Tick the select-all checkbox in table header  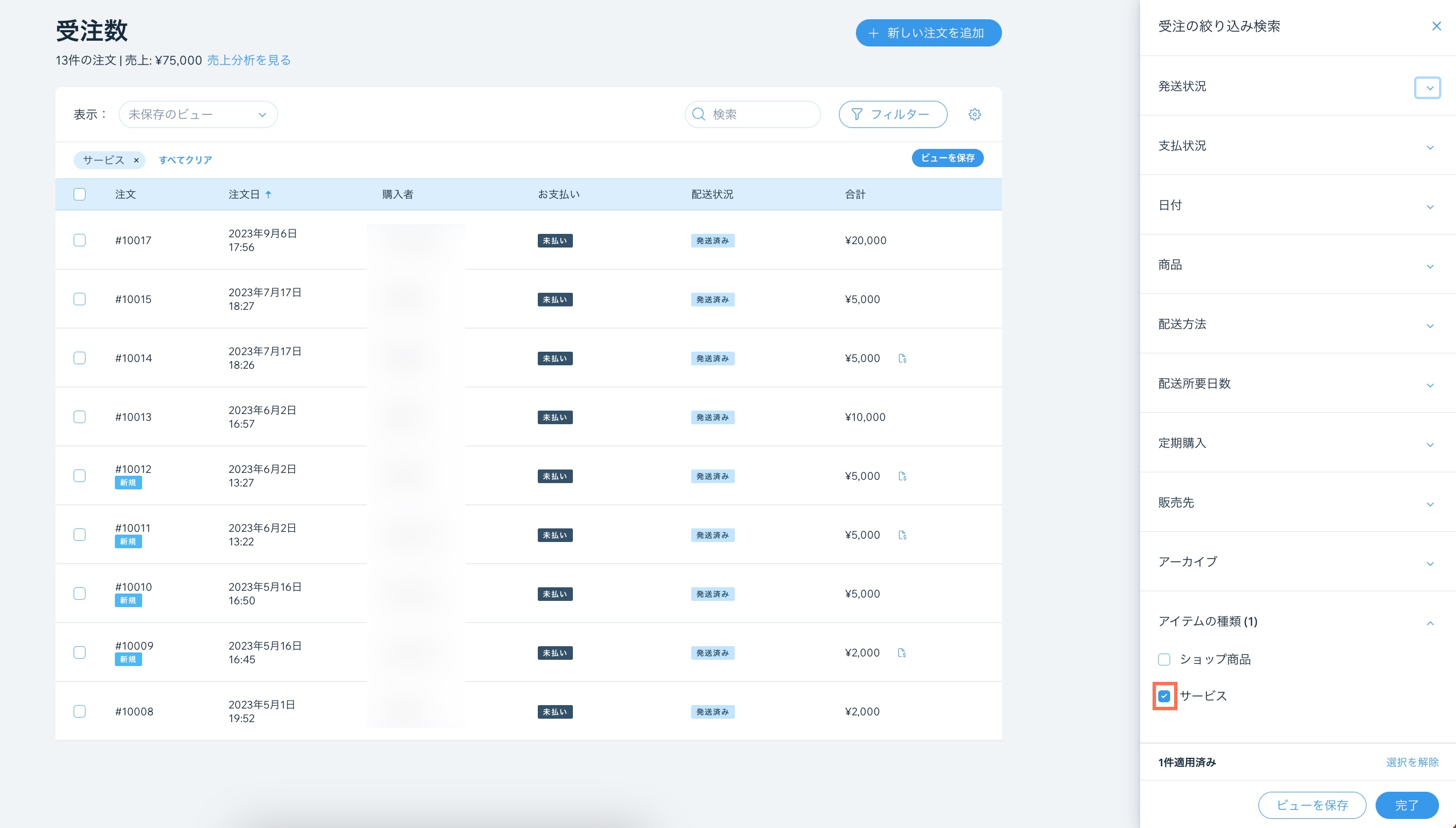[x=80, y=194]
